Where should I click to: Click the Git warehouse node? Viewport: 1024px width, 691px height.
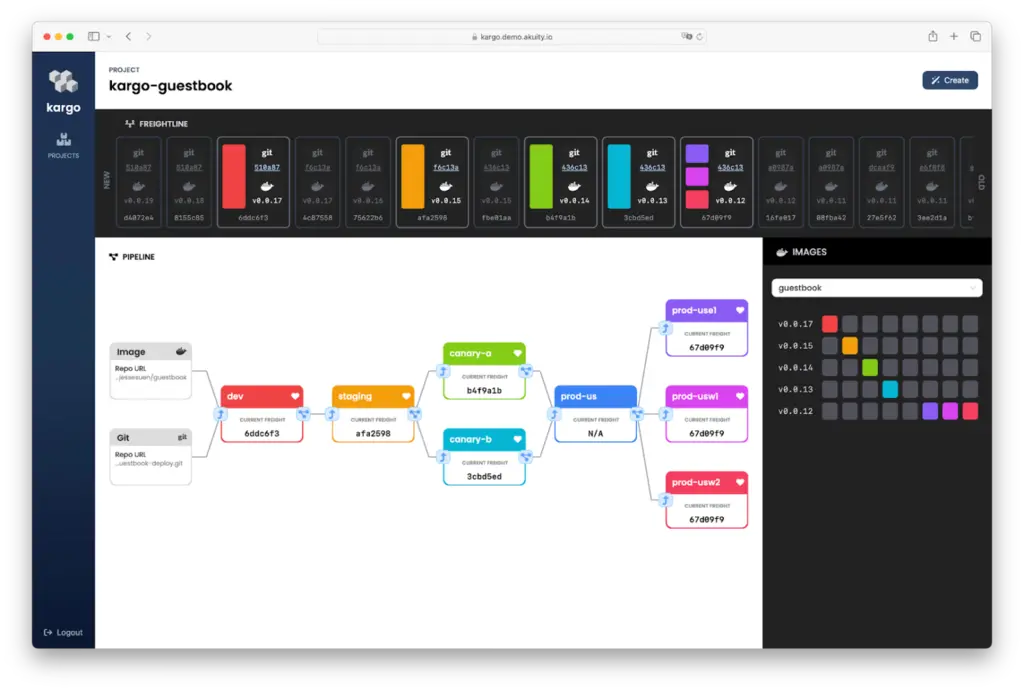(x=151, y=457)
